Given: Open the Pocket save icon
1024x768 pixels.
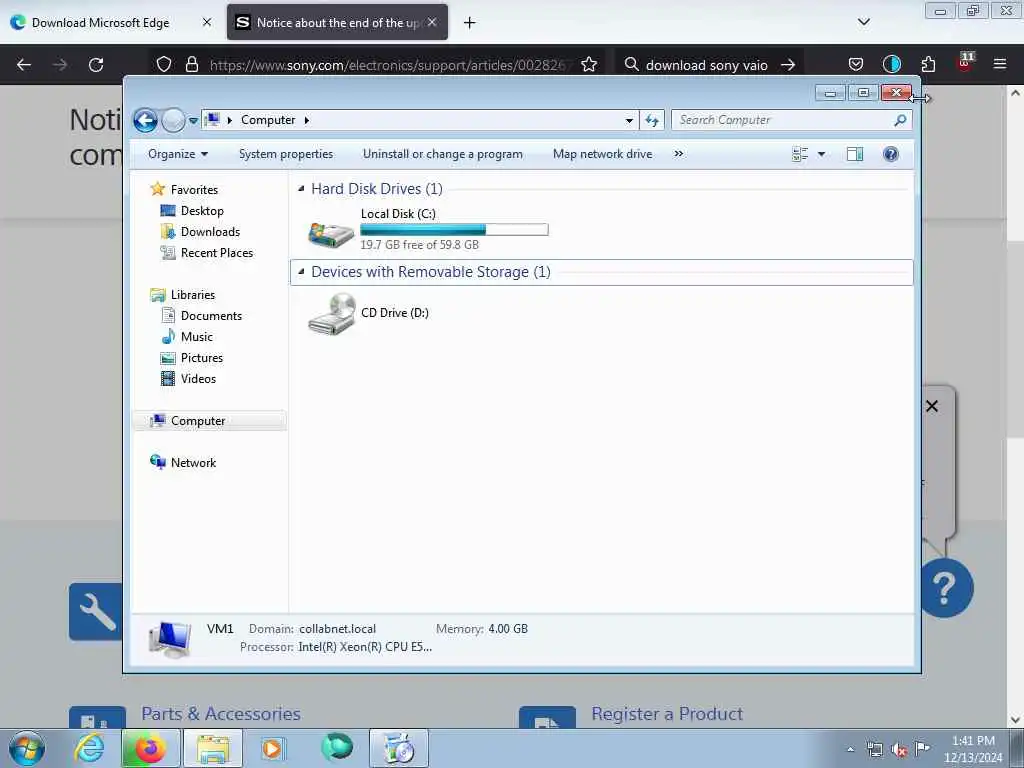Looking at the screenshot, I should tap(856, 65).
